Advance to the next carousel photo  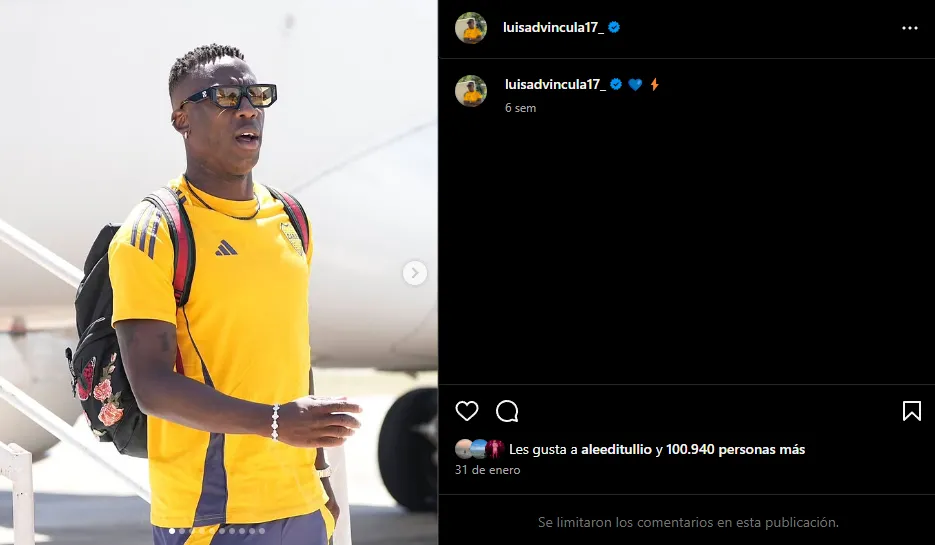point(414,273)
